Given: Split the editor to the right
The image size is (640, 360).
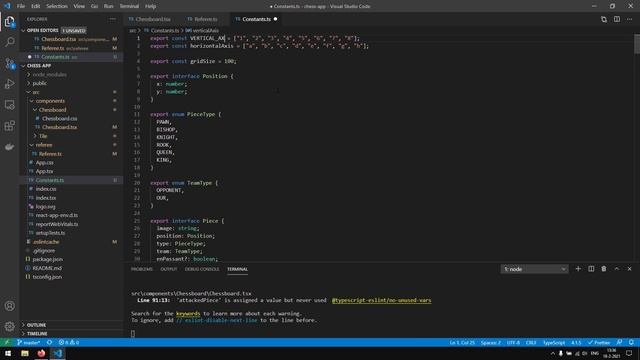Looking at the screenshot, I should (617, 19).
